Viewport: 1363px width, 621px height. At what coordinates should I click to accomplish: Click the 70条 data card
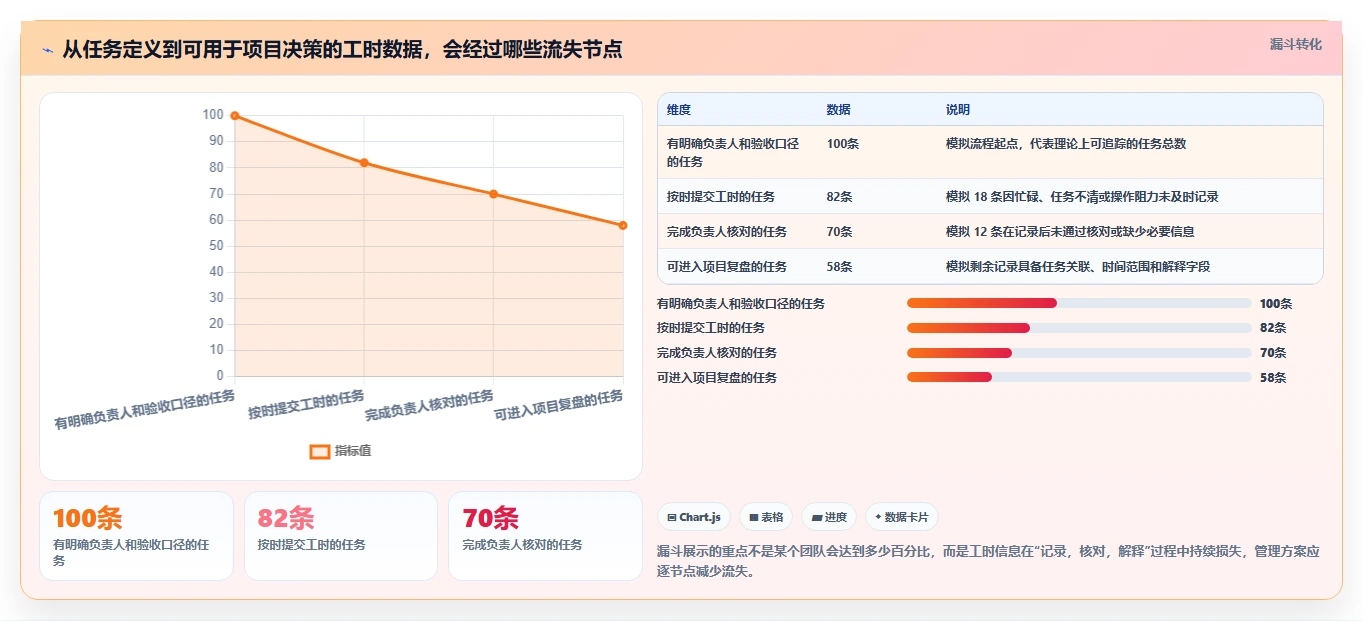(545, 535)
